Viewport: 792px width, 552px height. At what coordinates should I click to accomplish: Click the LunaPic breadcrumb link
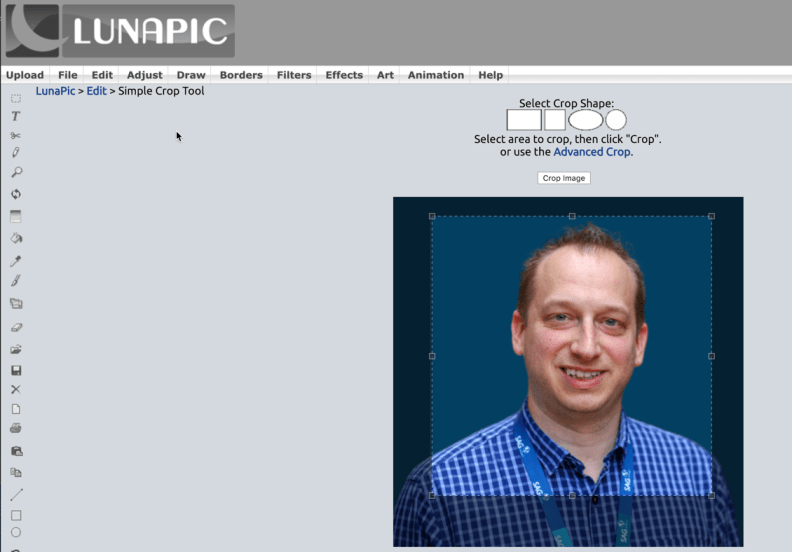click(55, 91)
